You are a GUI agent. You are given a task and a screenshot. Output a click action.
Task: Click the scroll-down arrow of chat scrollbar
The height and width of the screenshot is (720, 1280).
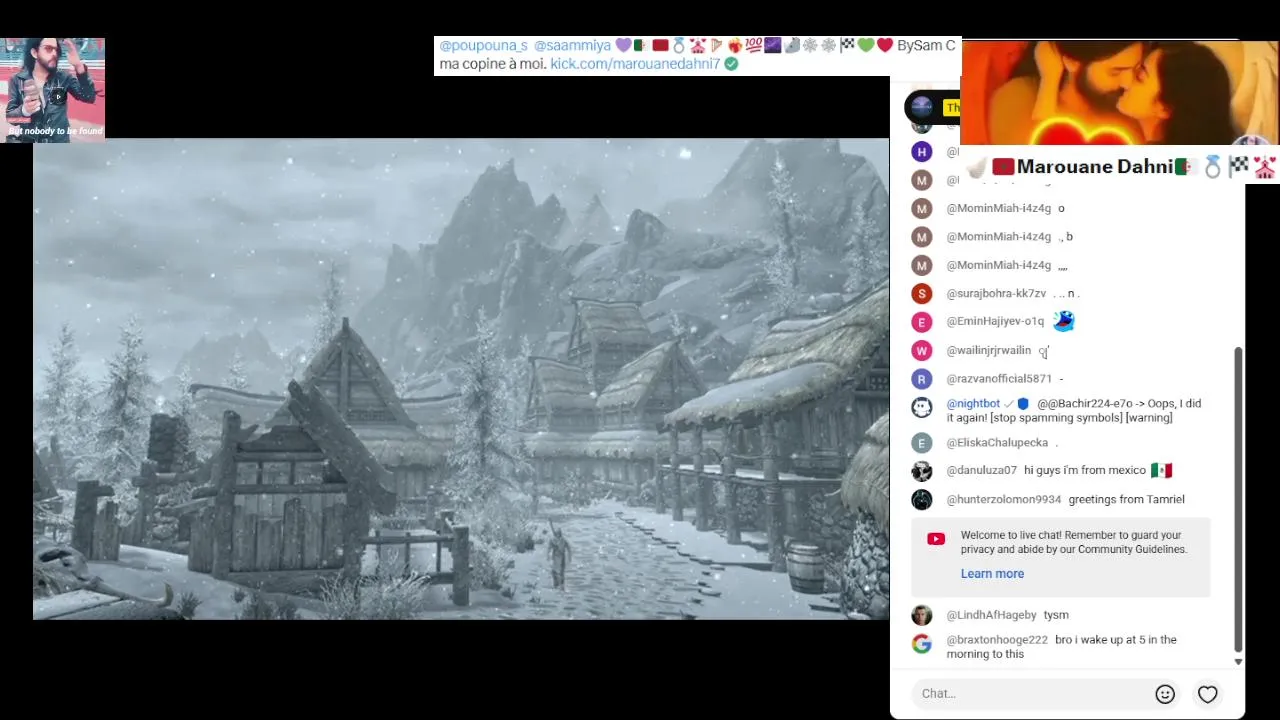coord(1238,662)
